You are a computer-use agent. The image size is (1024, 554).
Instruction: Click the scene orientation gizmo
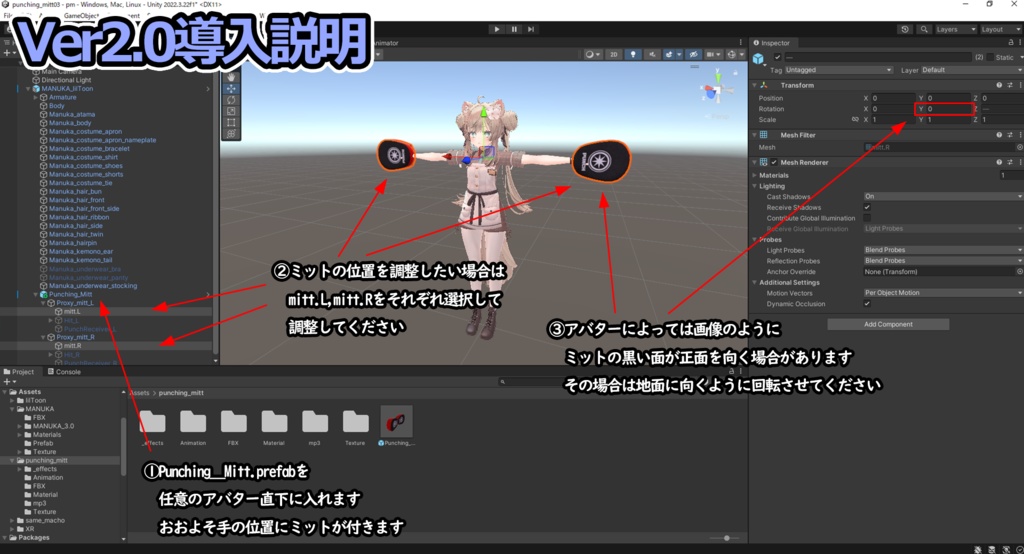pos(717,90)
